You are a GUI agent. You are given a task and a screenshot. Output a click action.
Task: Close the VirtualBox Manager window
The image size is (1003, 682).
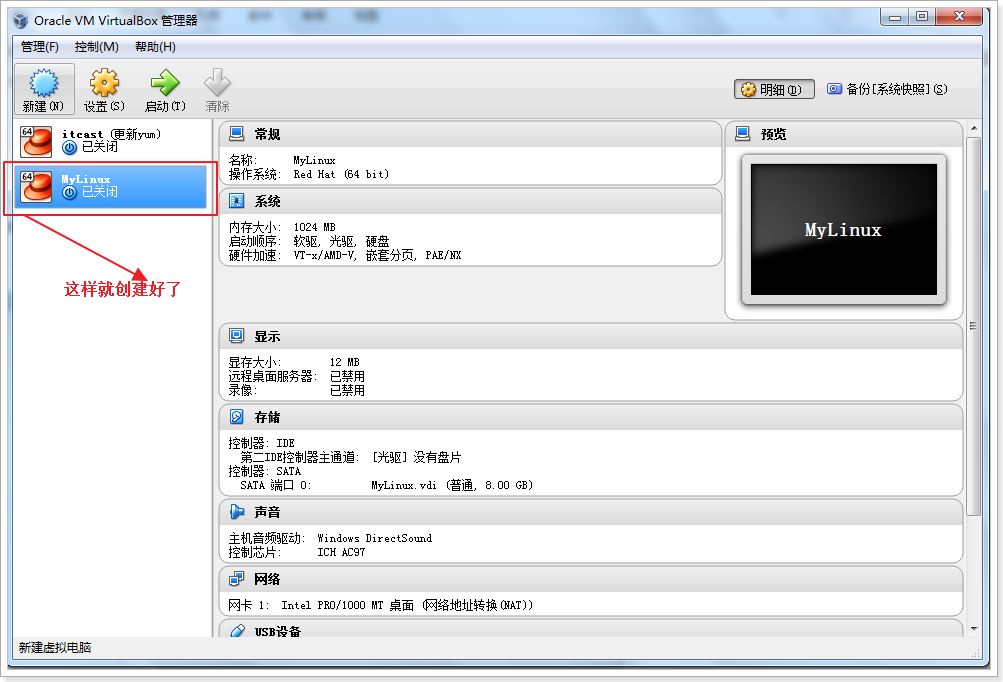pos(958,17)
